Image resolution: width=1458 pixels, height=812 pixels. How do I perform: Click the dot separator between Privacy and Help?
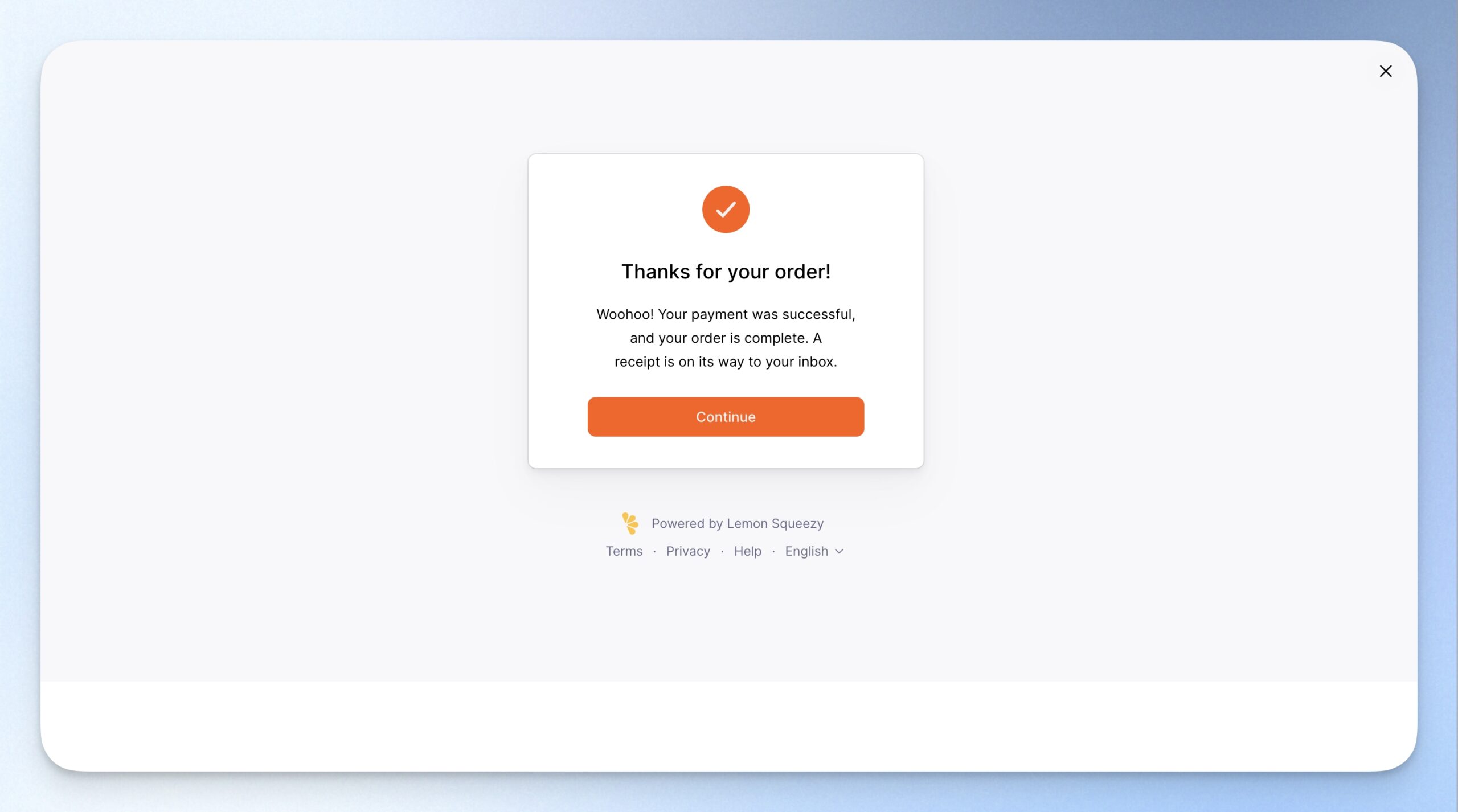(722, 551)
